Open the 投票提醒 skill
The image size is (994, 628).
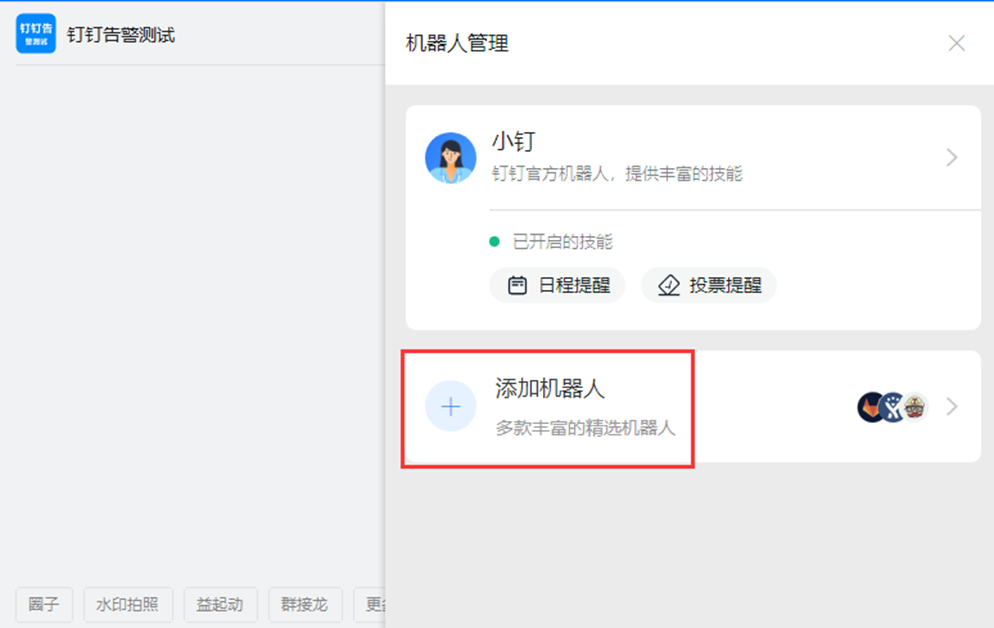tap(709, 285)
